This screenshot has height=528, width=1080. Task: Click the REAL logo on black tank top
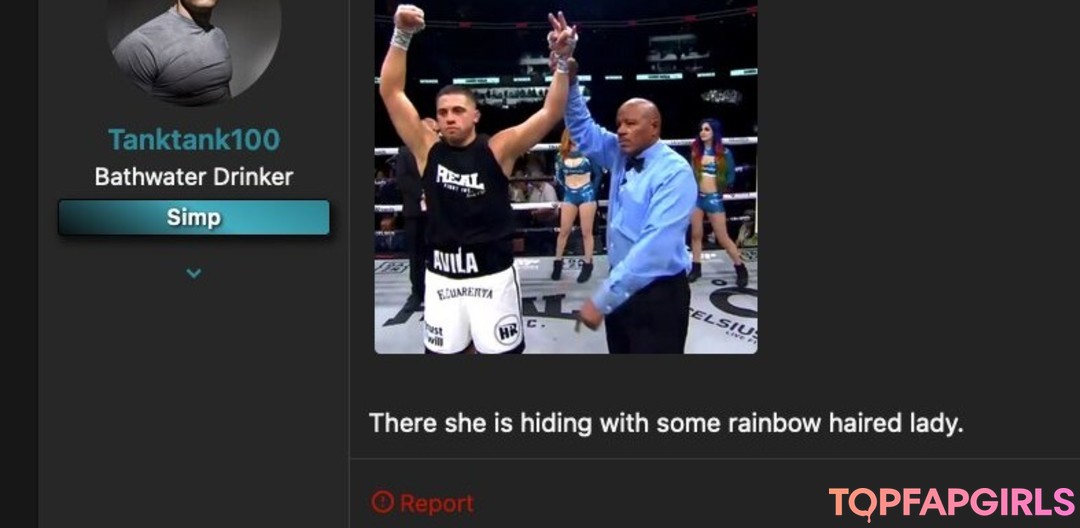pyautogui.click(x=460, y=180)
